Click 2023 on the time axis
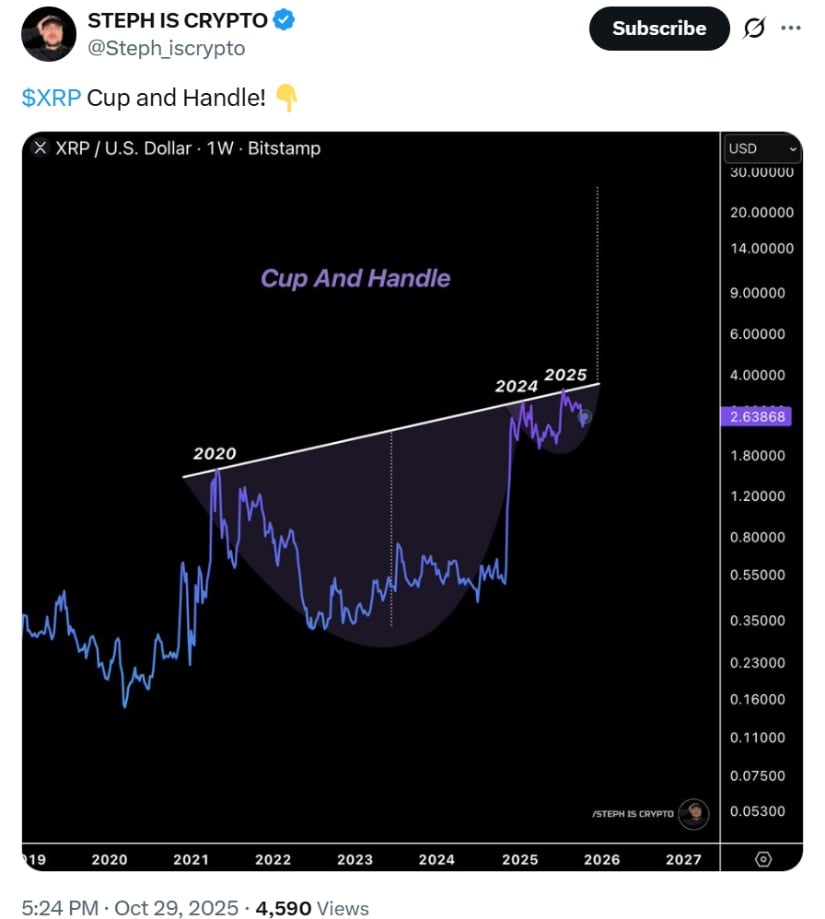825x919 pixels. click(355, 859)
